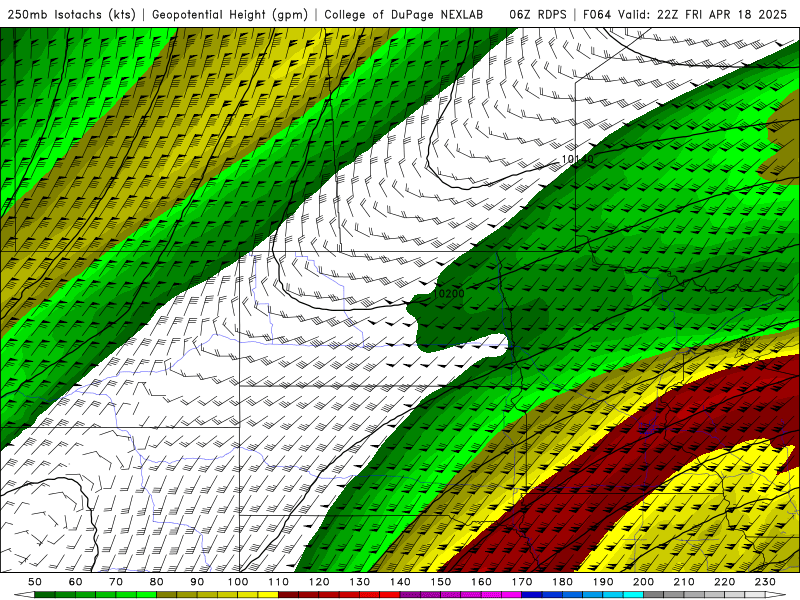The image size is (800, 600).
Task: Click the legend value 70
Action: (116, 582)
